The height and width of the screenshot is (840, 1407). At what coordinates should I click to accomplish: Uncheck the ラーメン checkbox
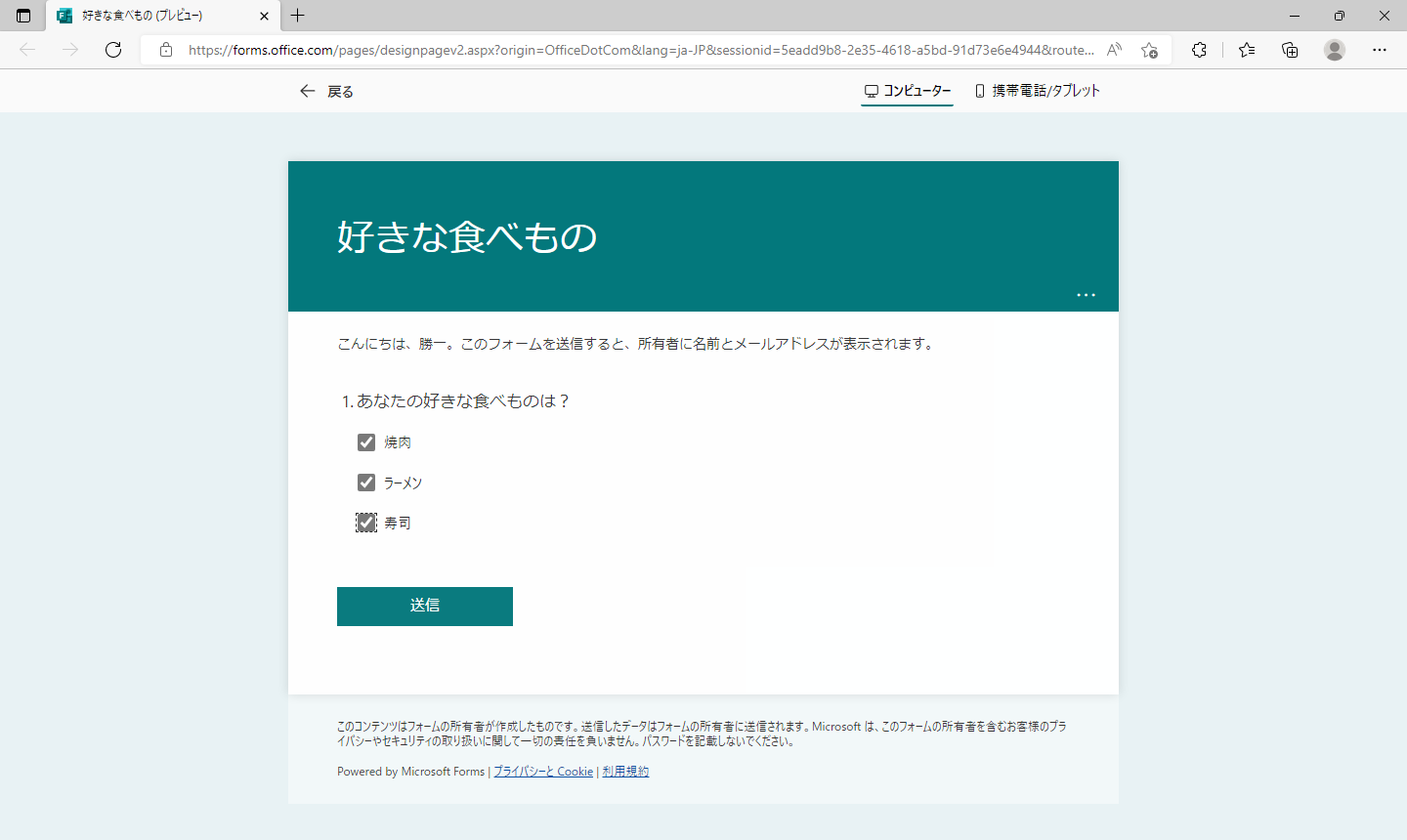point(366,483)
